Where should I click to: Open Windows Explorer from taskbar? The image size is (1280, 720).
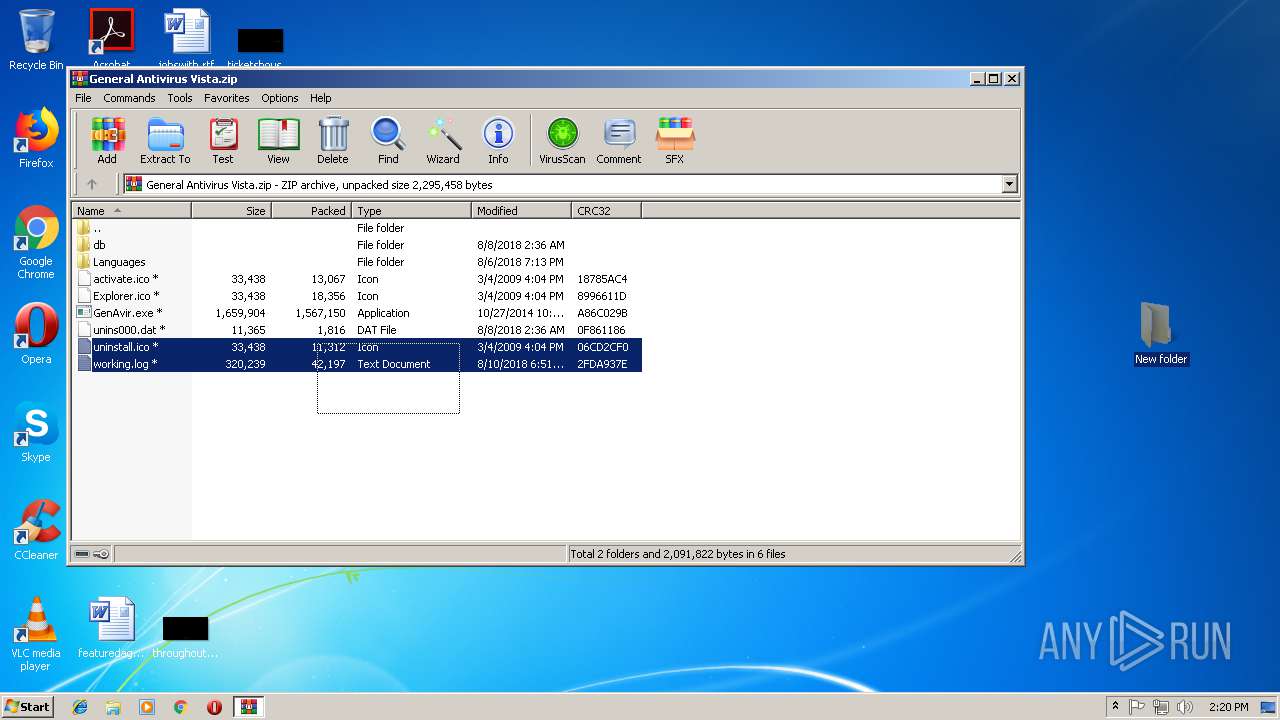click(113, 707)
